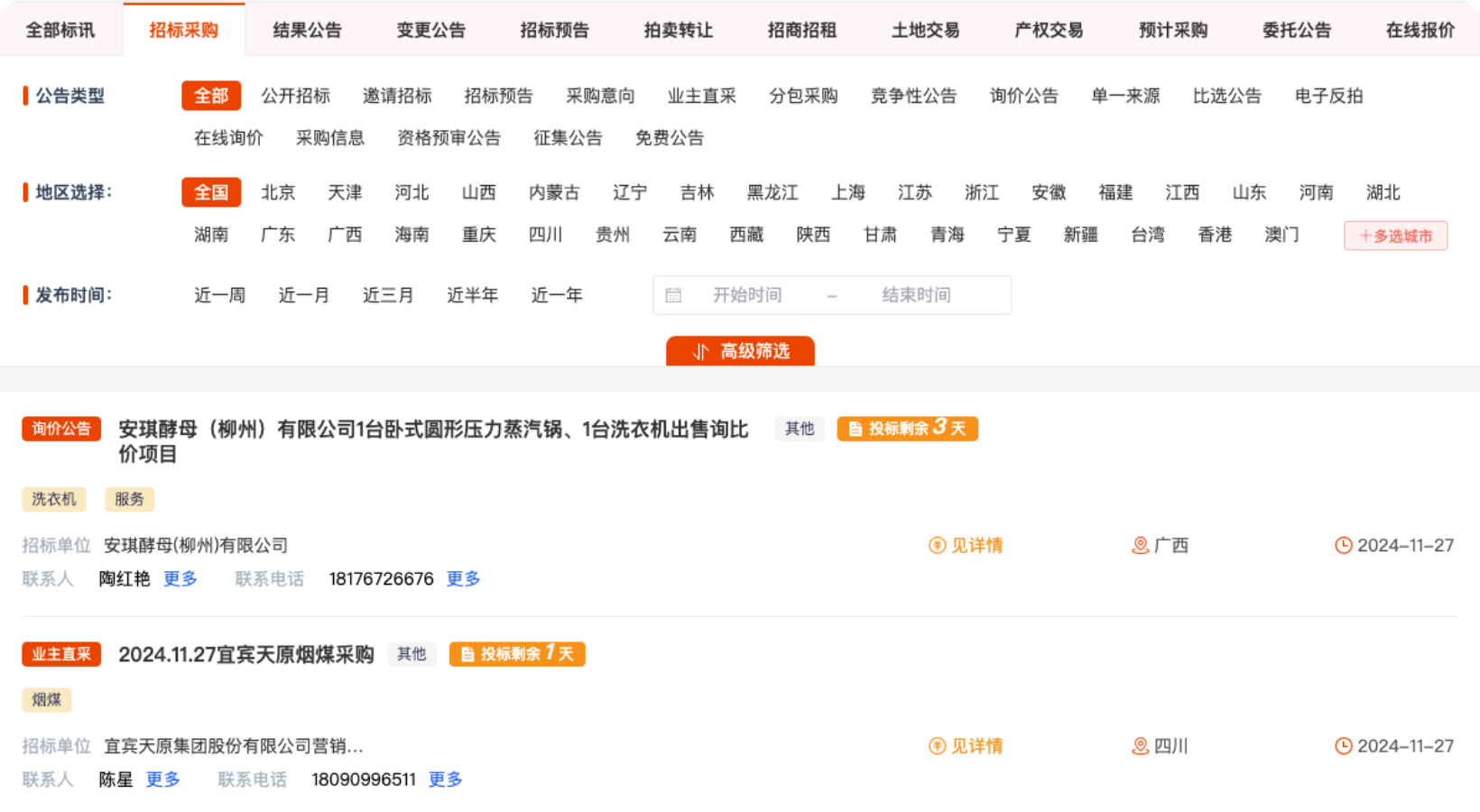This screenshot has height=812, width=1480.
Task: Open the 拍卖转让 tab
Action: [x=678, y=30]
